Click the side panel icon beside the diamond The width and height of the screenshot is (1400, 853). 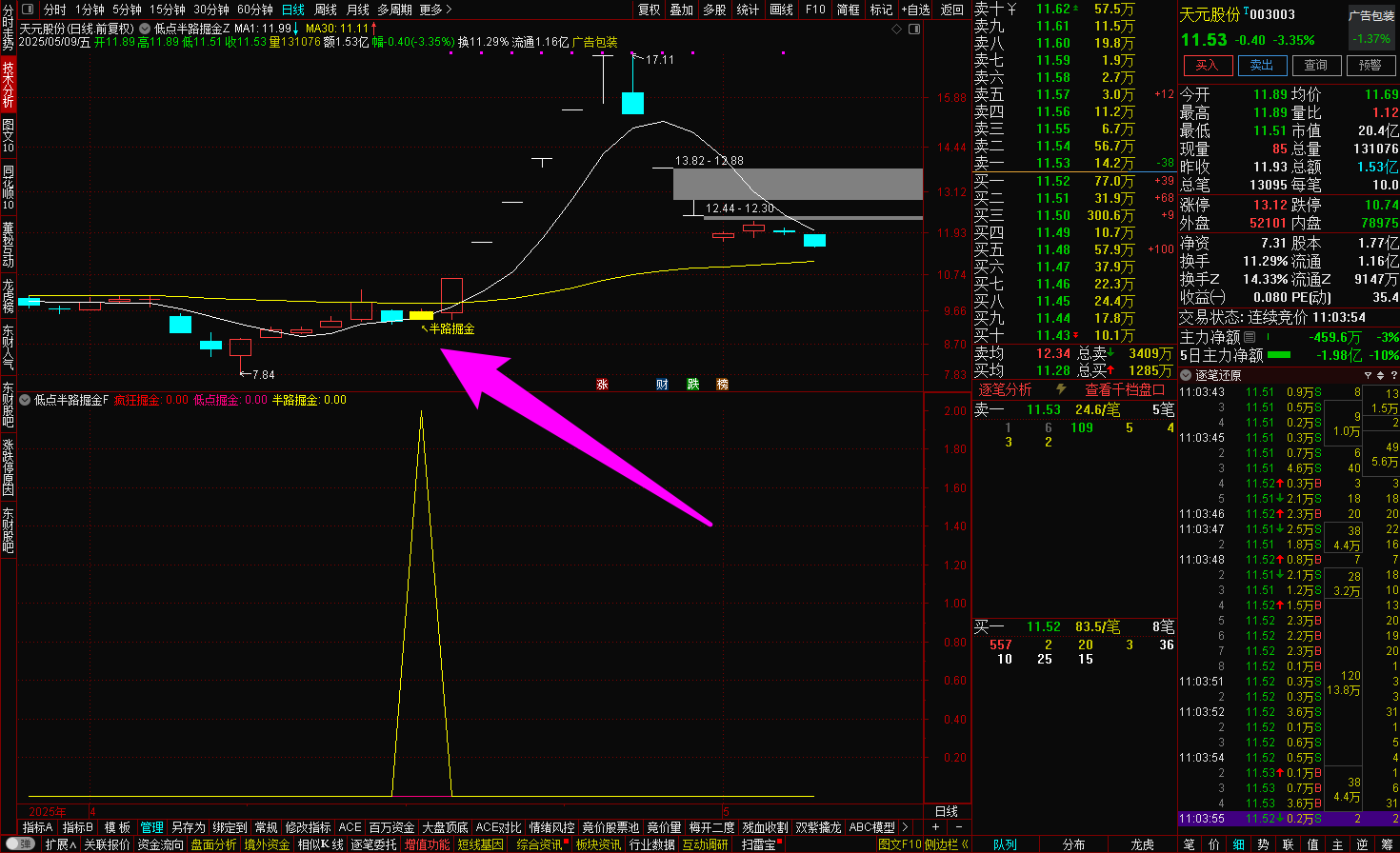[914, 30]
